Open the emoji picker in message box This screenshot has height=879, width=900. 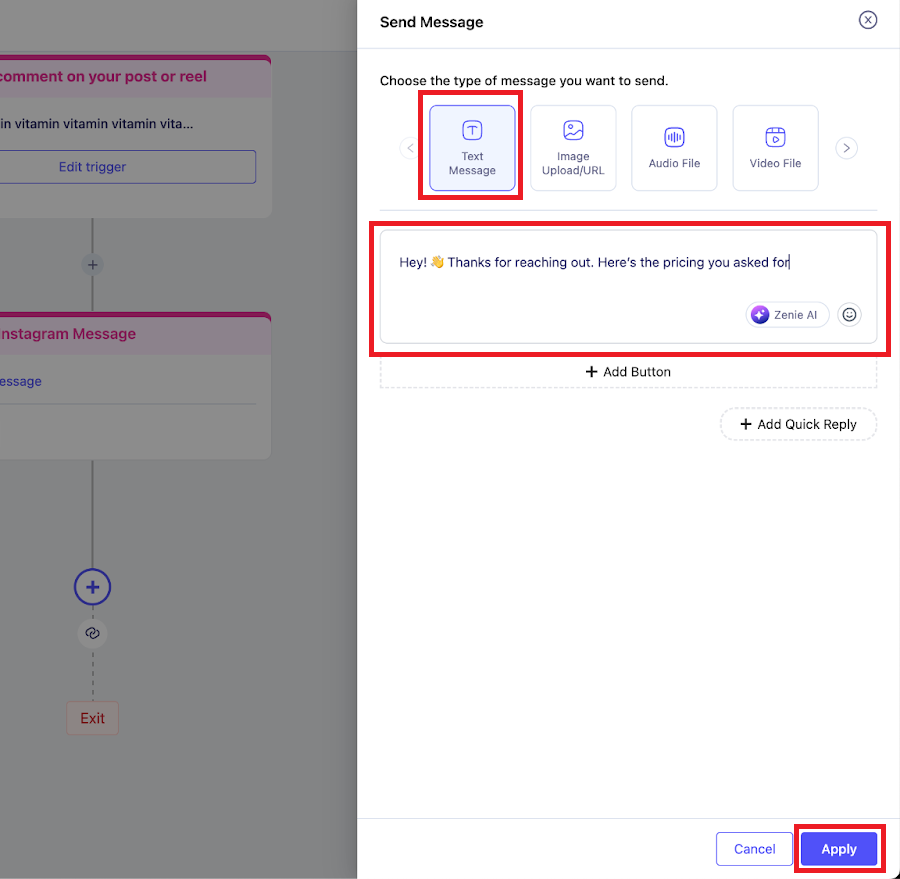tap(849, 314)
